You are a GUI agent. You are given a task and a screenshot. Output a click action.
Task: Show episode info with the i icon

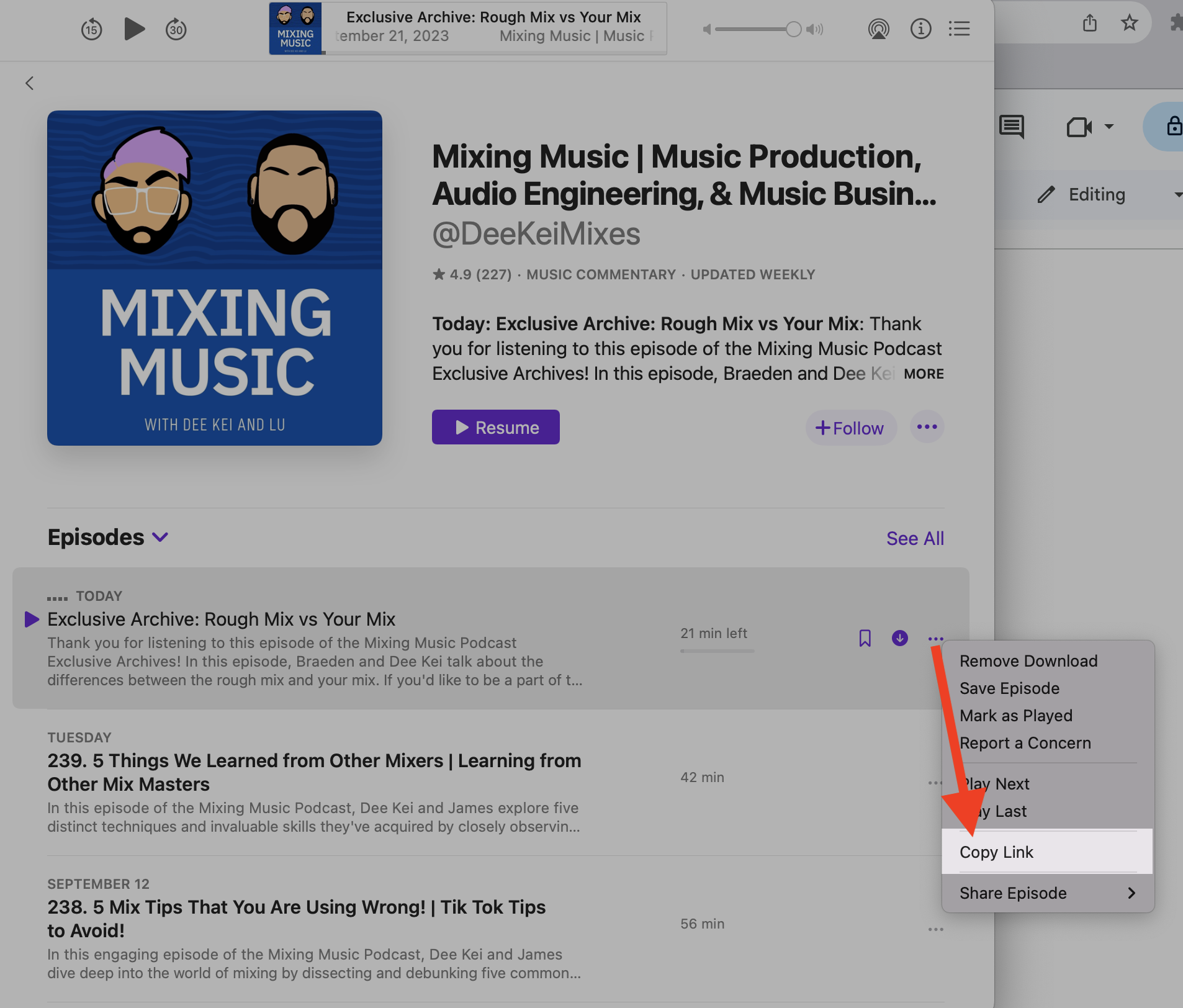tap(920, 29)
